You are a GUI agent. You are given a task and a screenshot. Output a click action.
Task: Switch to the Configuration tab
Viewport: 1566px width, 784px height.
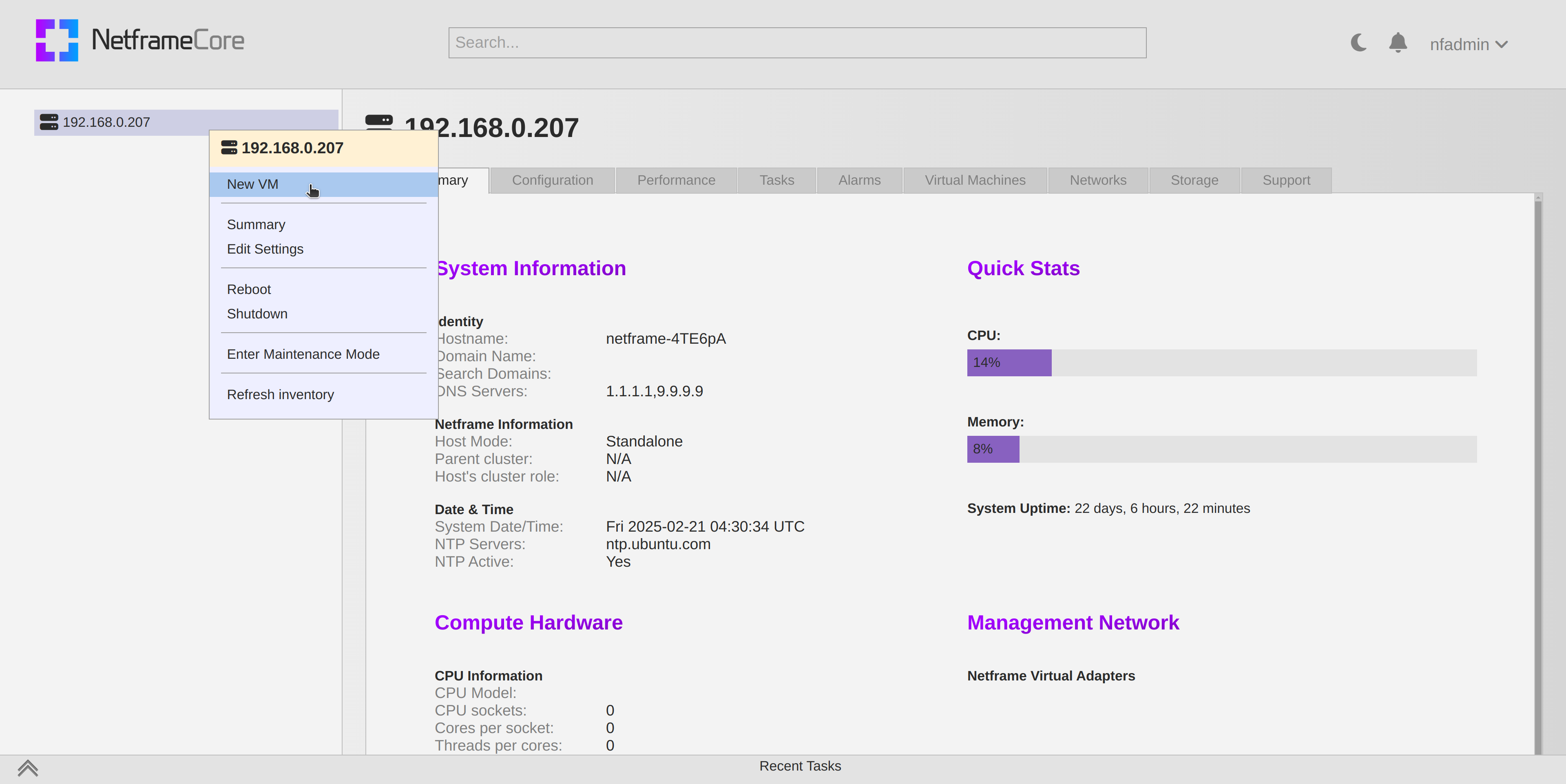click(x=552, y=181)
